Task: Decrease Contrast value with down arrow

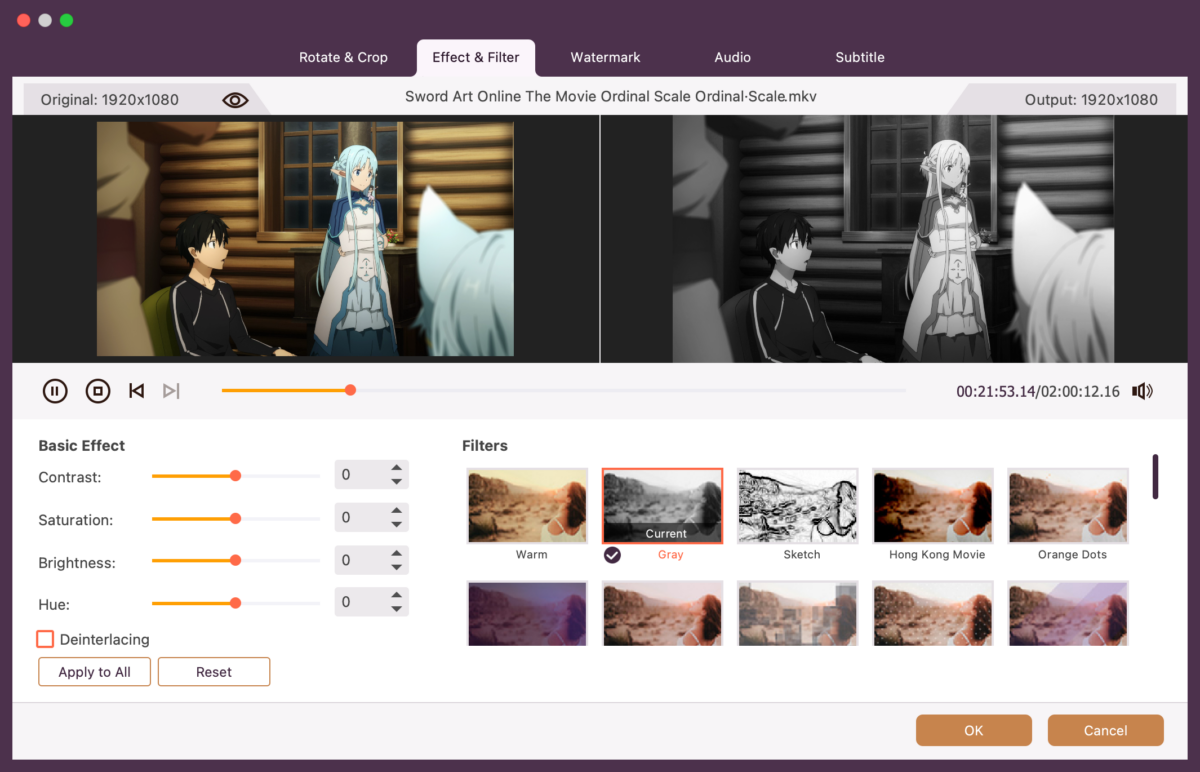Action: pos(397,482)
